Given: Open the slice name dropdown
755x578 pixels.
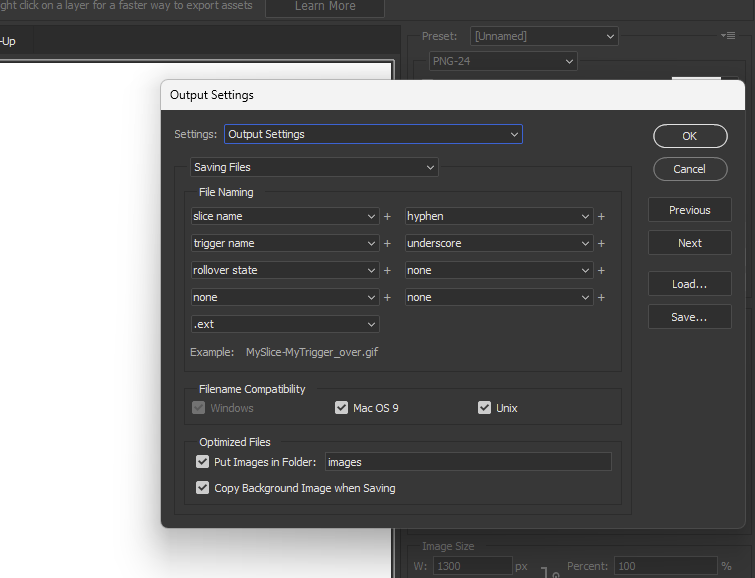Looking at the screenshot, I should coord(285,216).
